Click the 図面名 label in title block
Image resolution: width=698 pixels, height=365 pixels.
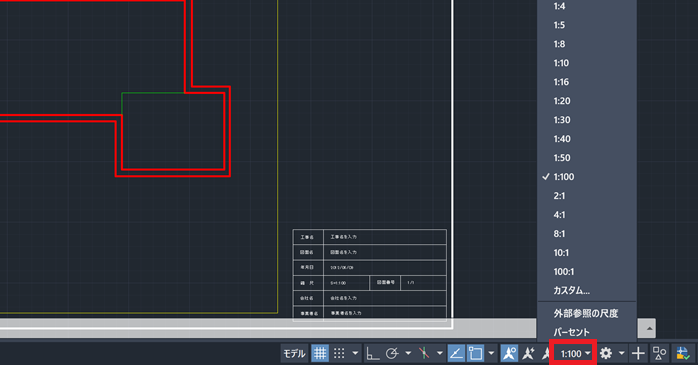(307, 252)
